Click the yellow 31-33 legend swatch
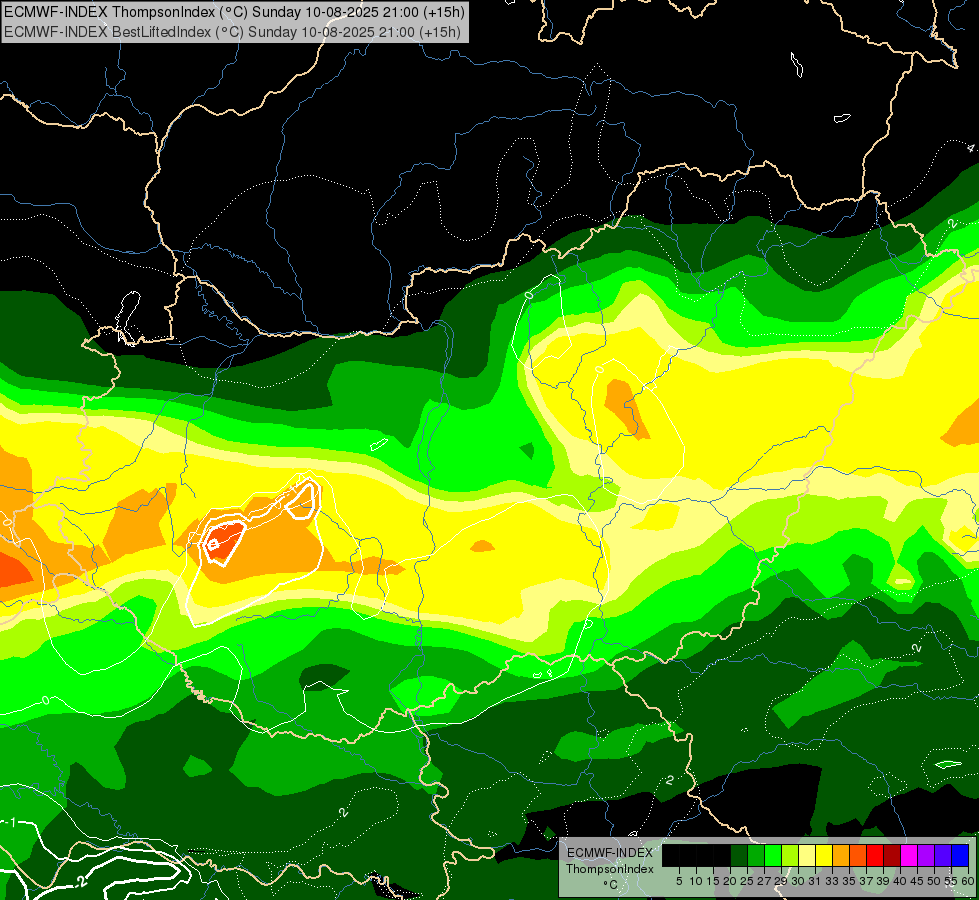This screenshot has width=979, height=900. 824,855
